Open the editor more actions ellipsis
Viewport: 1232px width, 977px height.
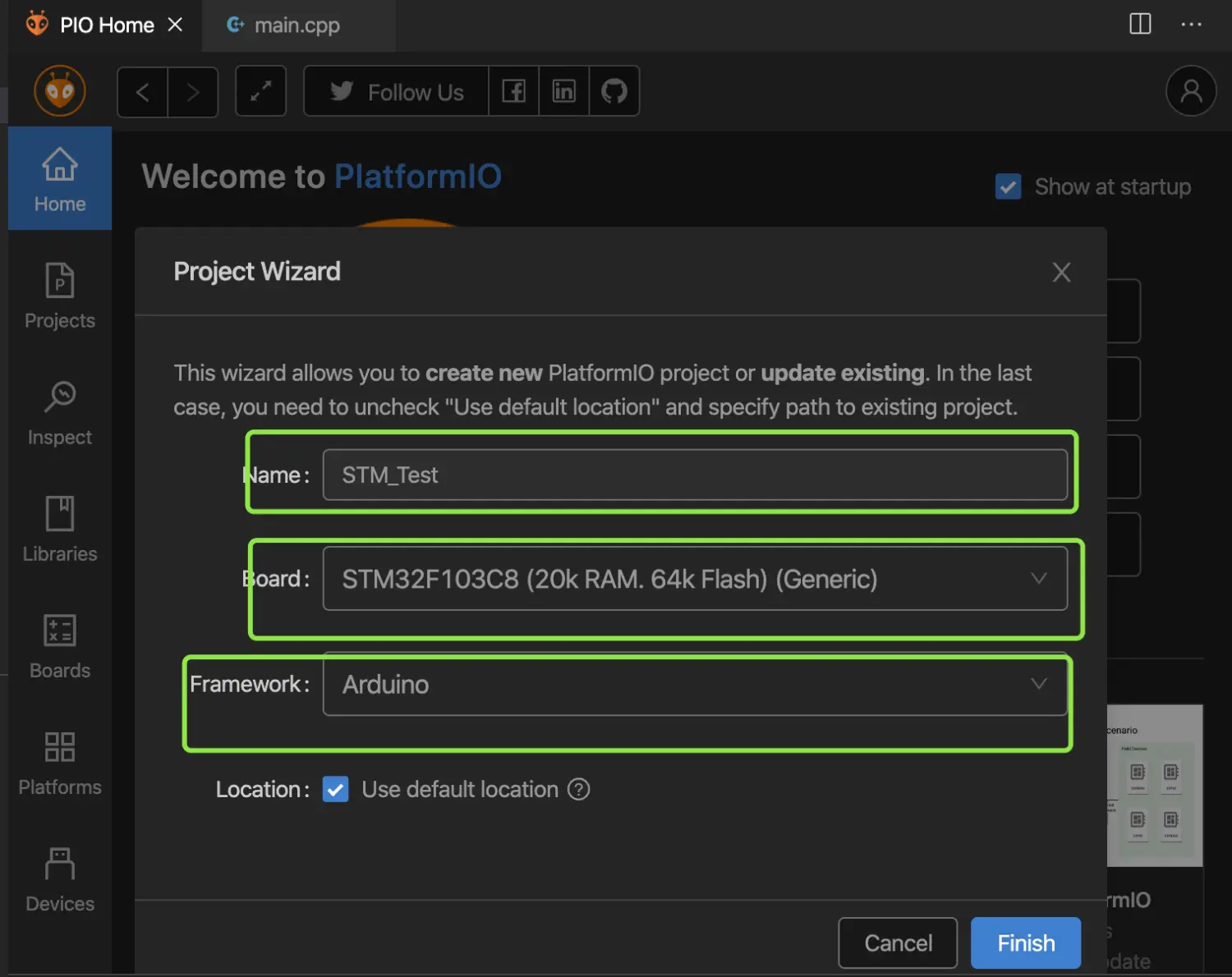coord(1191,25)
